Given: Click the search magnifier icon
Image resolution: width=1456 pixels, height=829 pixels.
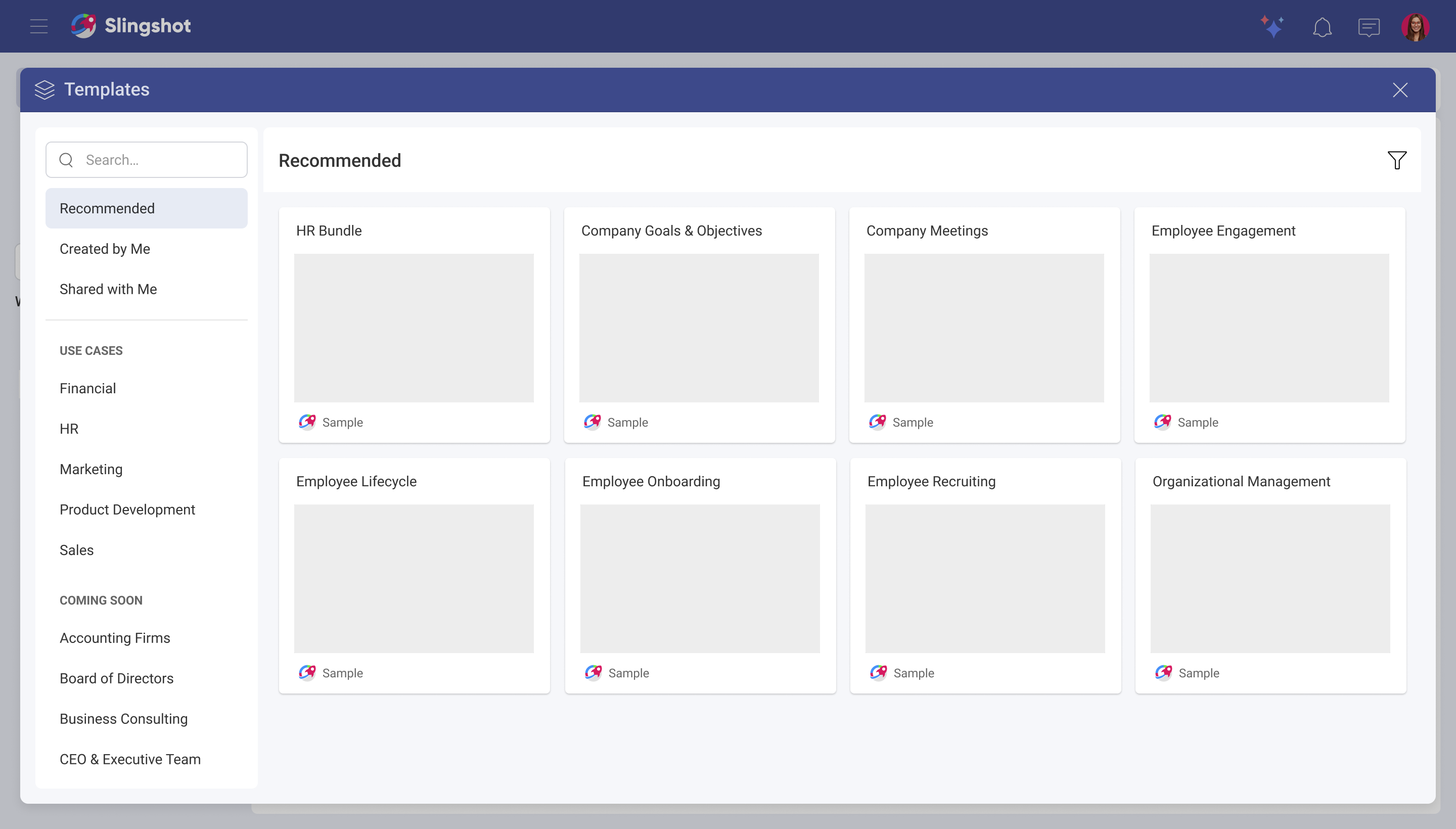Looking at the screenshot, I should (x=66, y=160).
